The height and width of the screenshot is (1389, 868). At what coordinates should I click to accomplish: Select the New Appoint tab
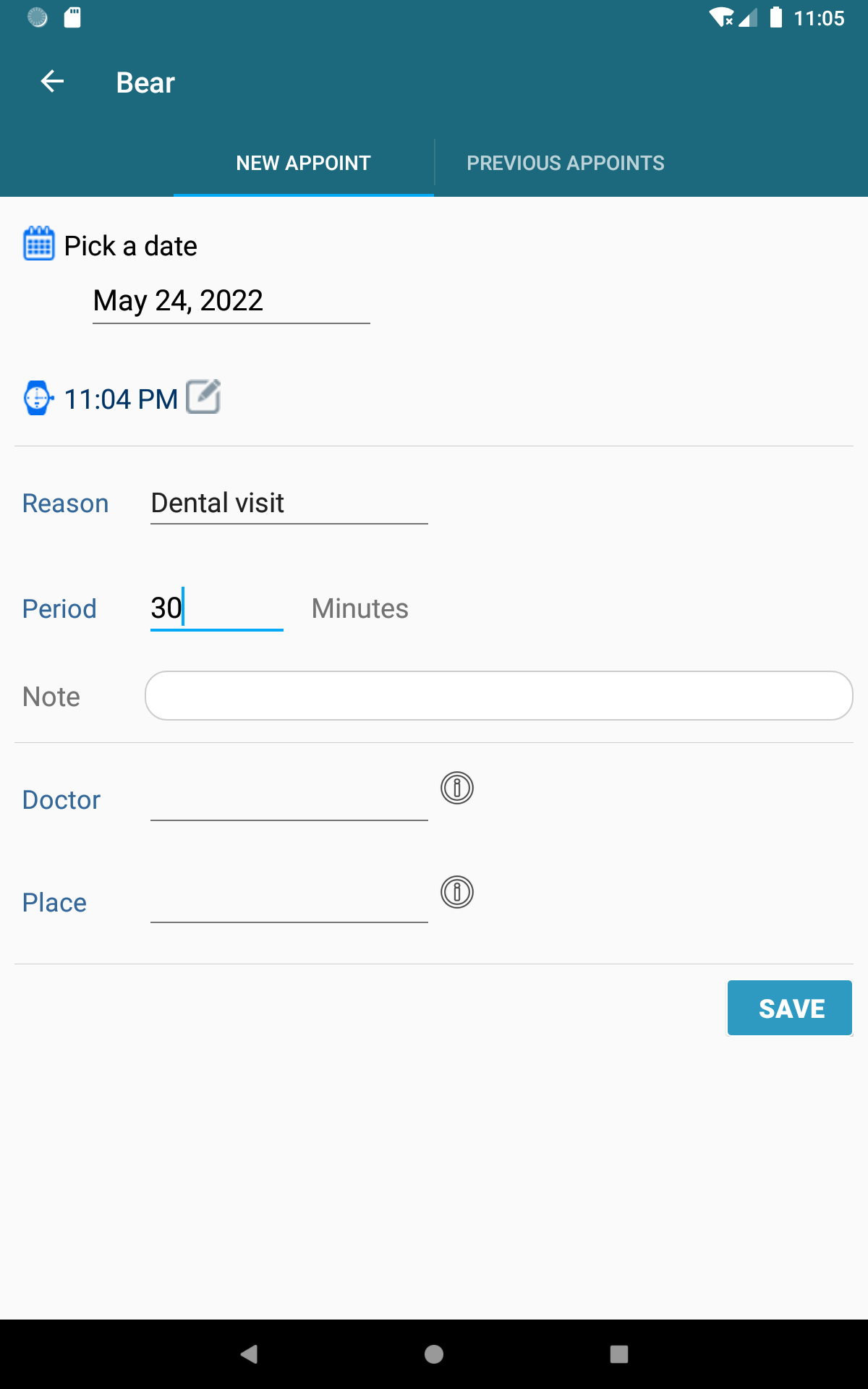(x=304, y=163)
